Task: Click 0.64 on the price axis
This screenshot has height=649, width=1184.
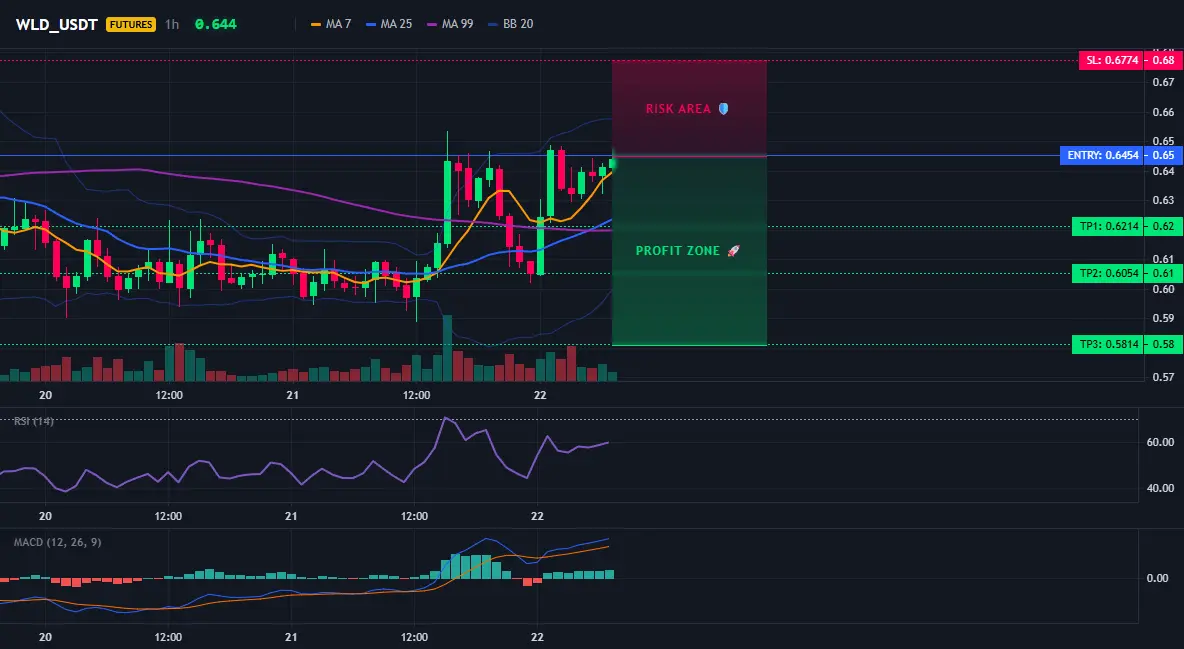Action: click(x=1164, y=171)
